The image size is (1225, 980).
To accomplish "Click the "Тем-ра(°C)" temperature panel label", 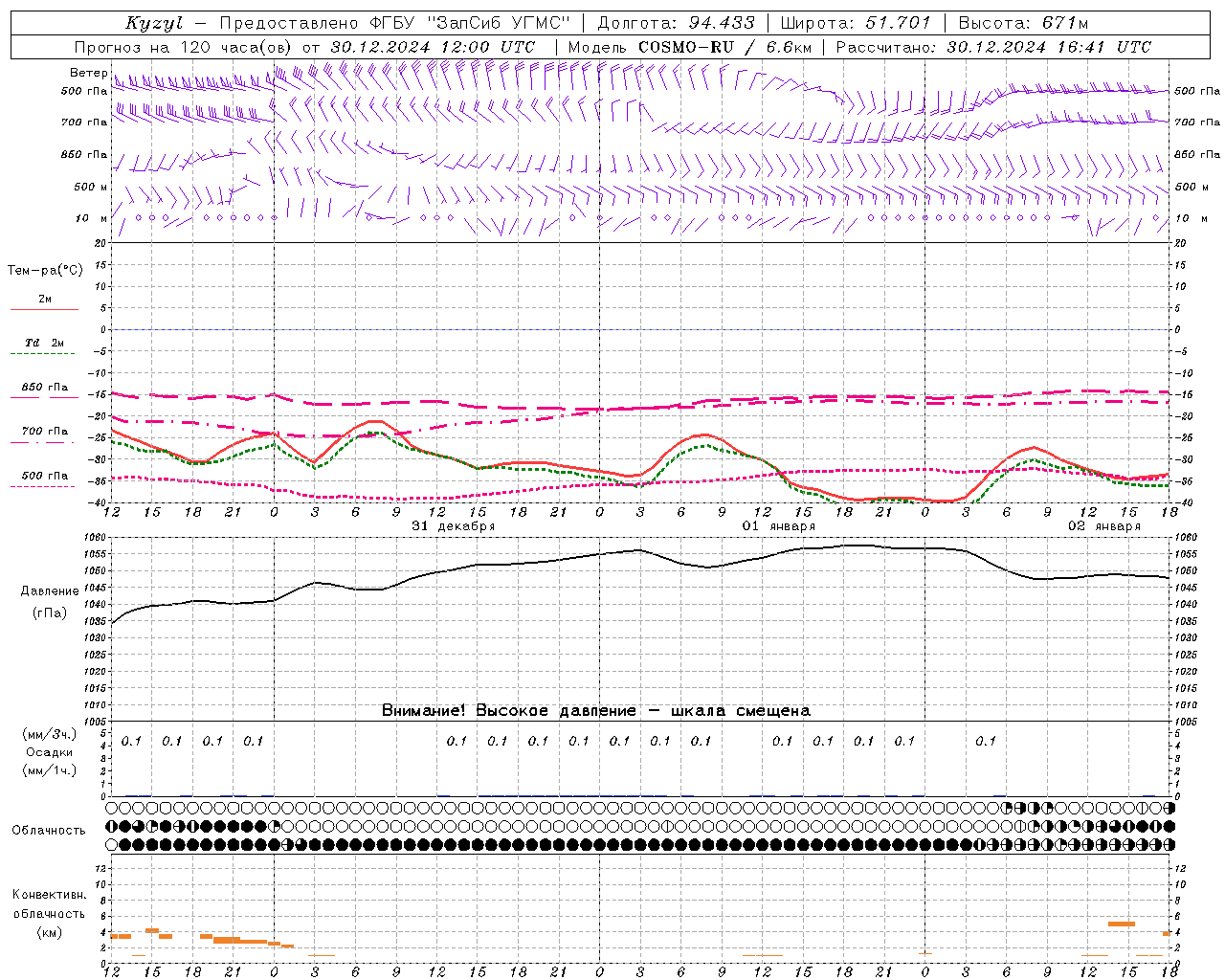I will click(x=45, y=271).
